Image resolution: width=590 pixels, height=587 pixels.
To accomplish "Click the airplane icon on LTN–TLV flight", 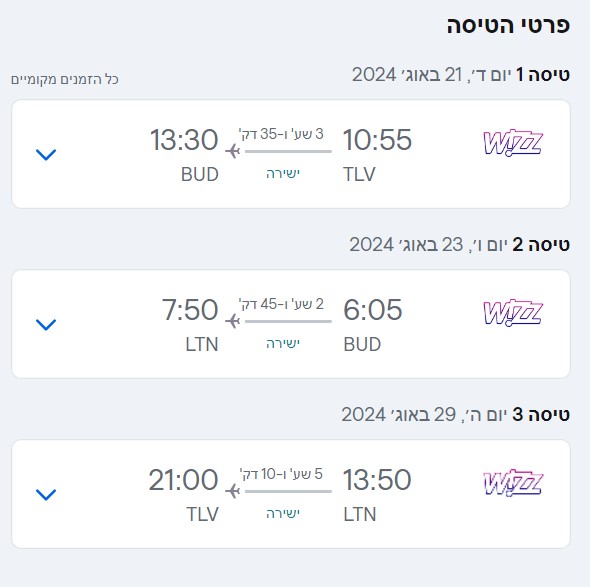I will pyautogui.click(x=233, y=491).
